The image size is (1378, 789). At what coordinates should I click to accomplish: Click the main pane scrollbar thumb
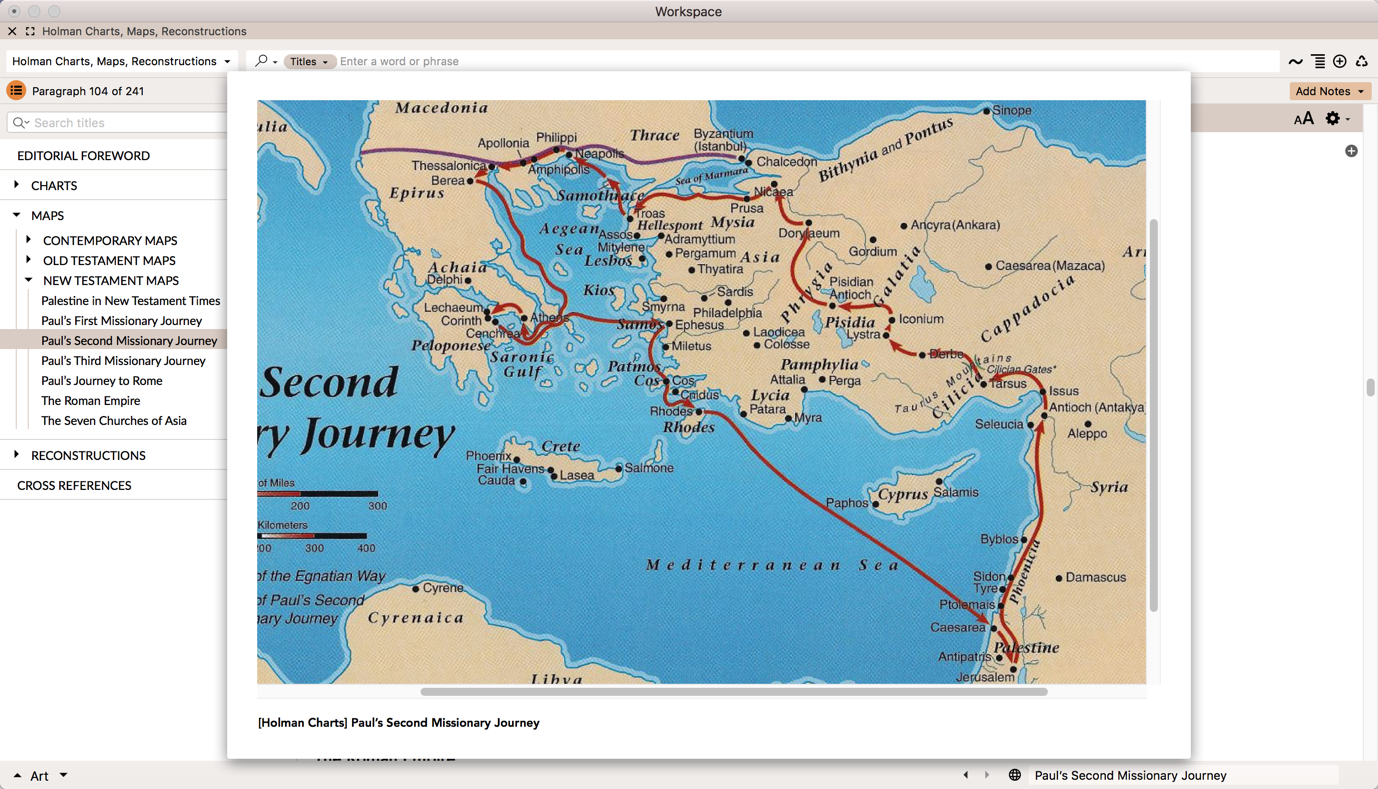(1370, 387)
